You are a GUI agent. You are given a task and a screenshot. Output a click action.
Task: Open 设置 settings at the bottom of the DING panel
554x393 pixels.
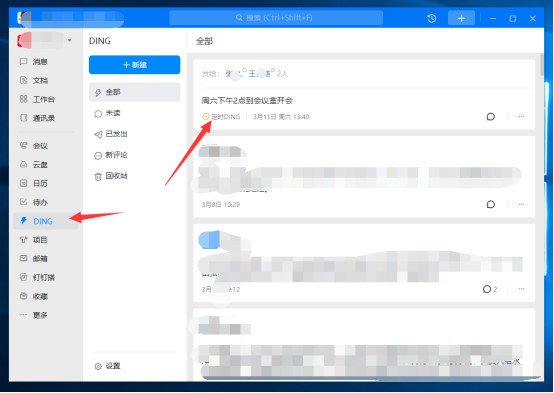pos(108,366)
